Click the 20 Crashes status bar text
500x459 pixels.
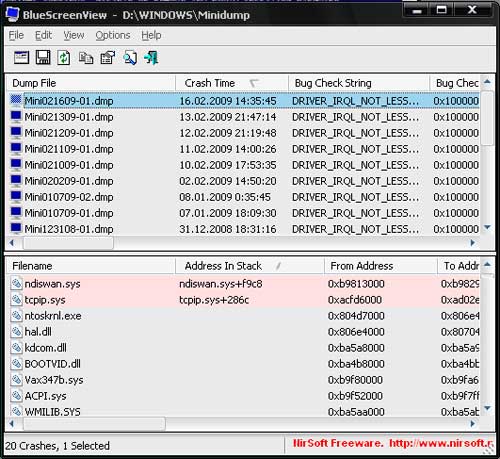57,446
